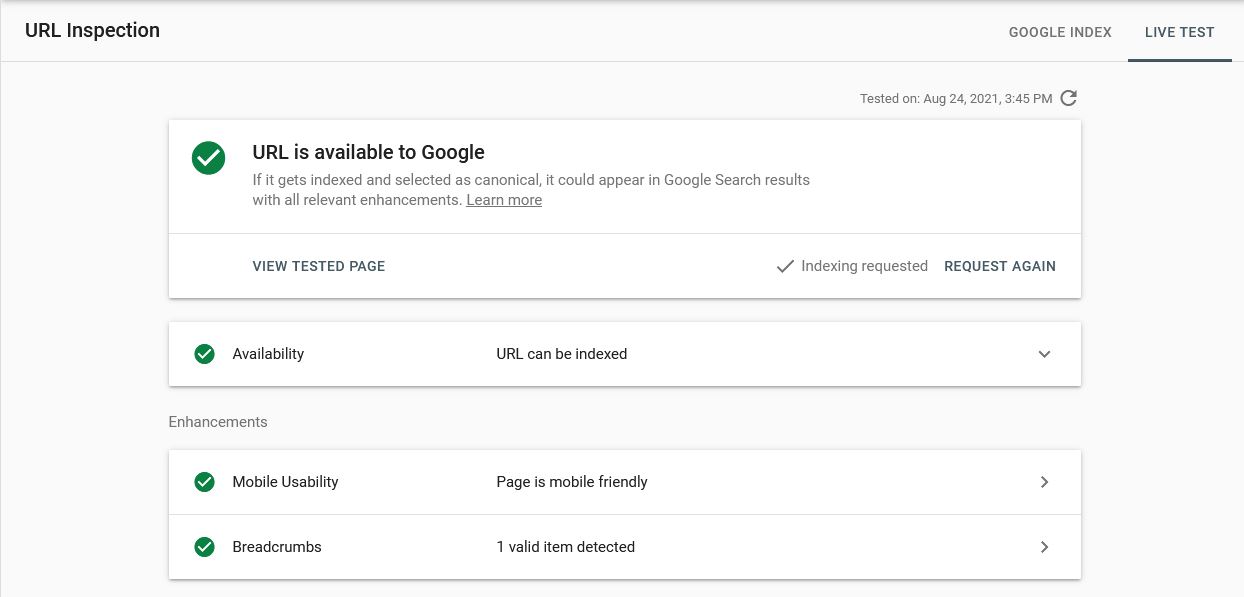Click the Tested on timestamp text
The width and height of the screenshot is (1244, 597).
point(955,98)
